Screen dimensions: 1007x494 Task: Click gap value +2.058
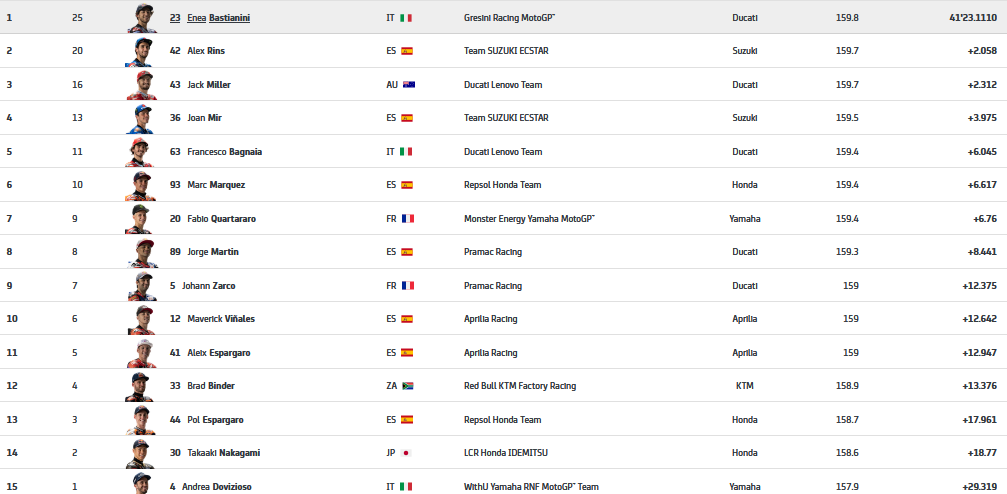983,51
